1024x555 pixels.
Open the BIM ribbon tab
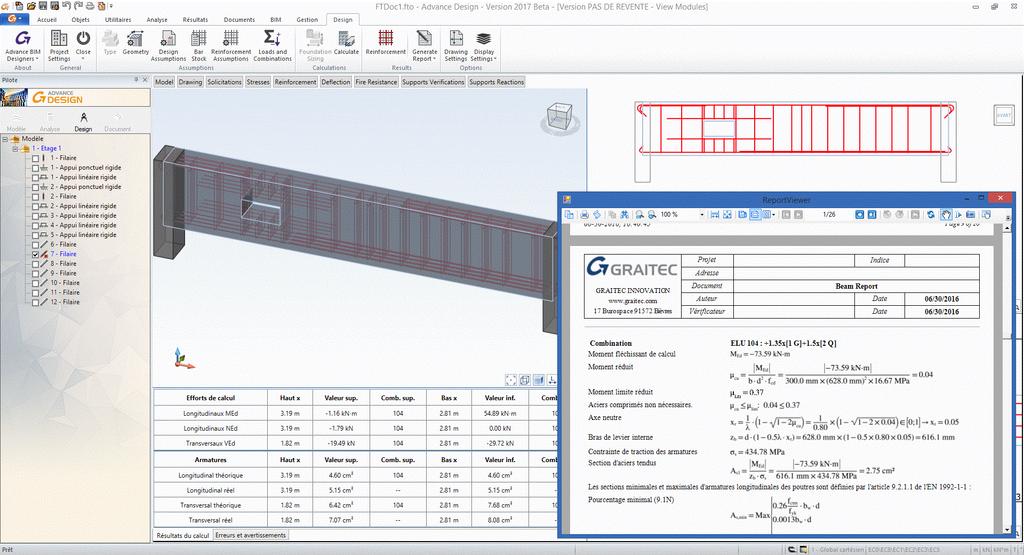pyautogui.click(x=276, y=20)
